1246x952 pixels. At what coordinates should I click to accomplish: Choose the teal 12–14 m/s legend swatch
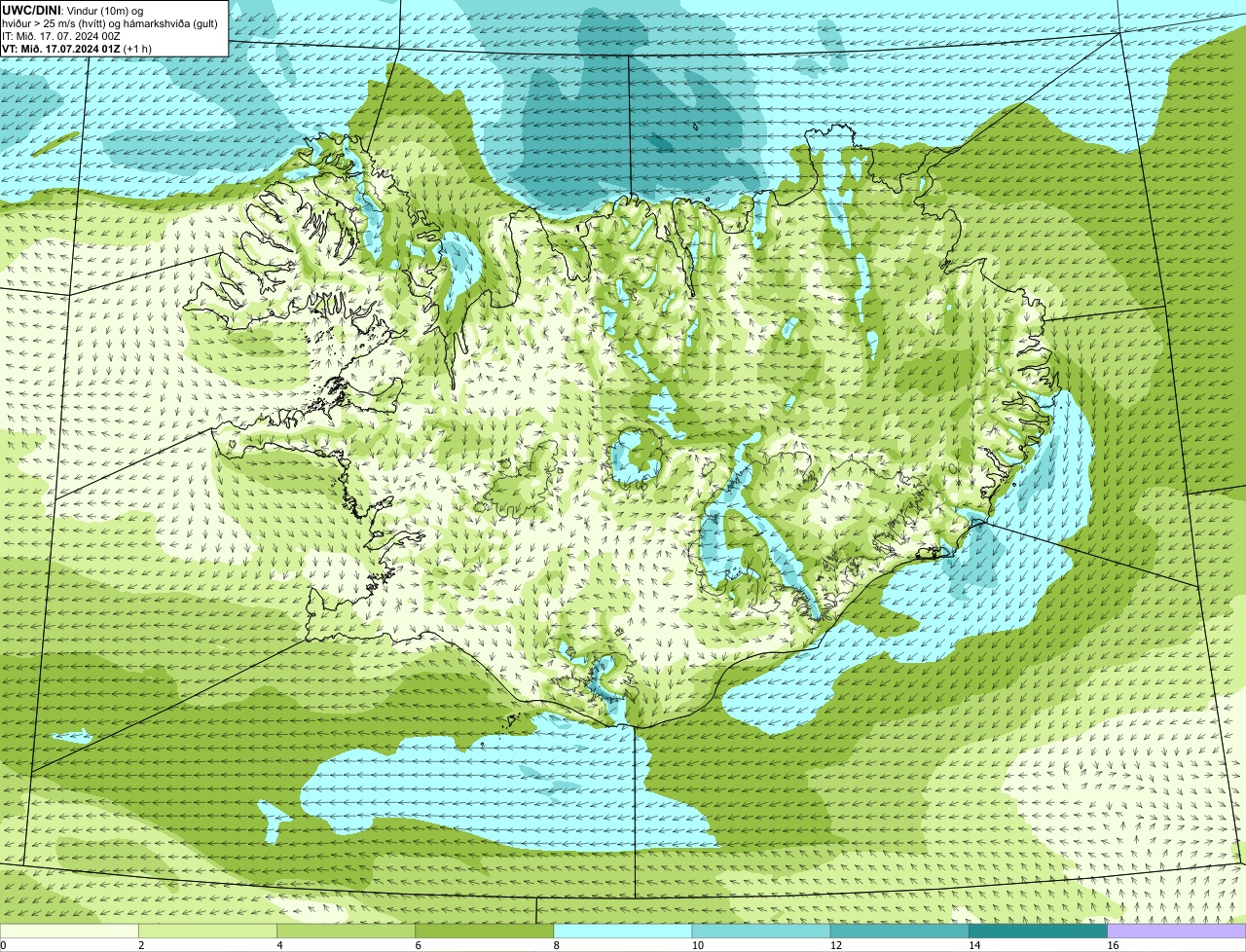coord(899,931)
